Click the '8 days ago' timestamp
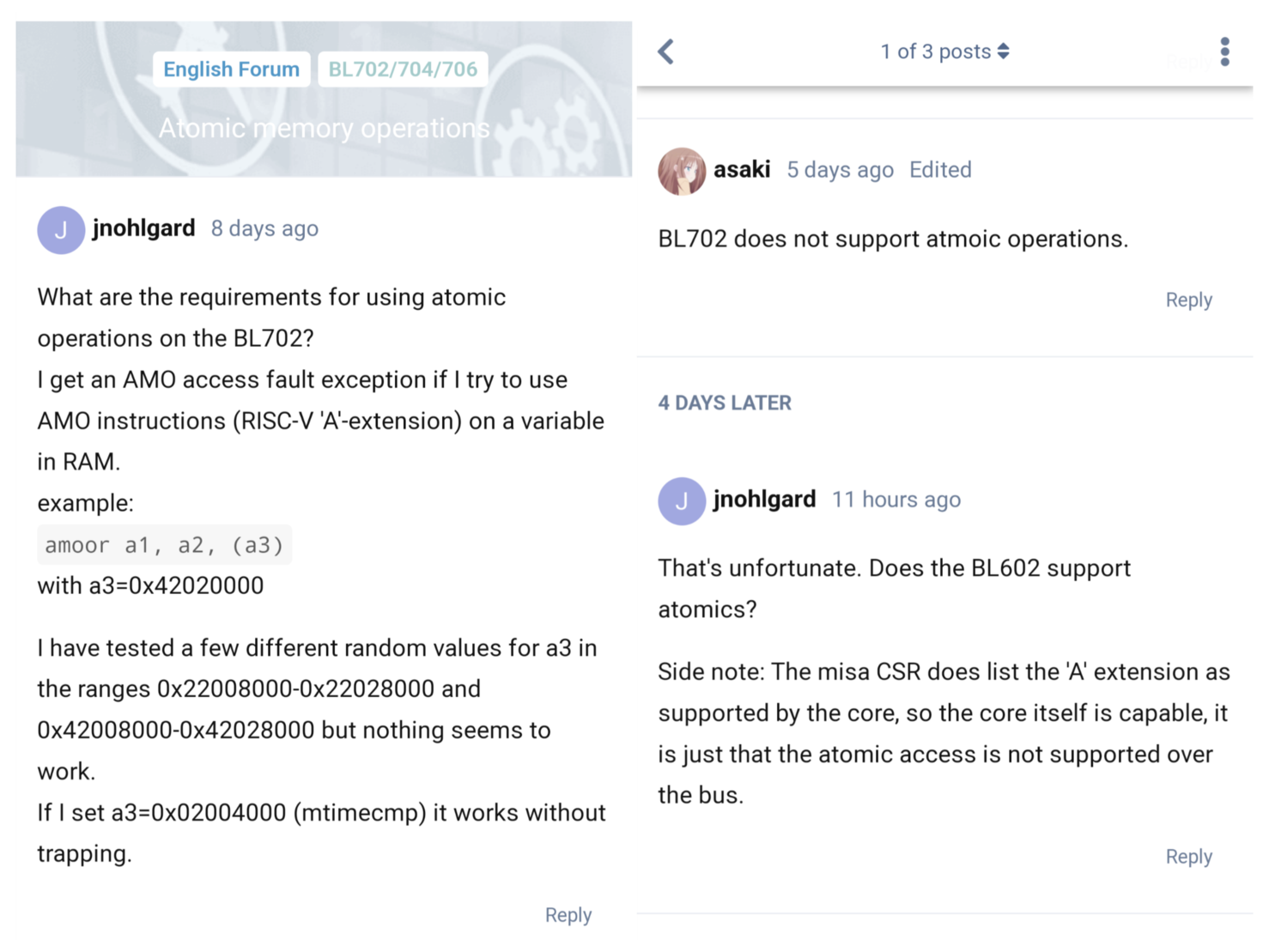The width and height of the screenshot is (1269, 952). [264, 229]
